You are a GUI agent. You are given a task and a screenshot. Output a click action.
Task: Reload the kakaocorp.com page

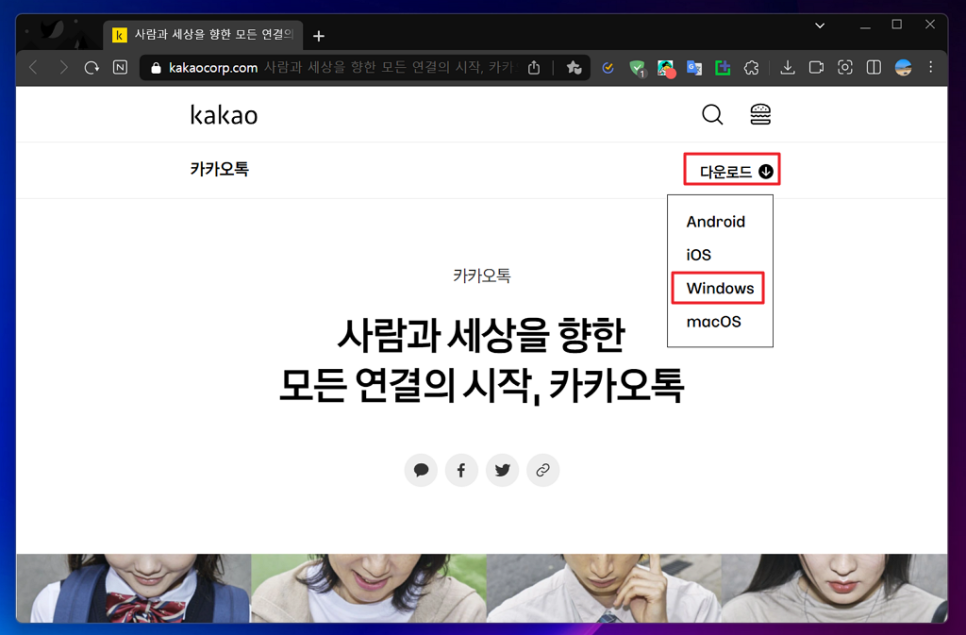(92, 68)
